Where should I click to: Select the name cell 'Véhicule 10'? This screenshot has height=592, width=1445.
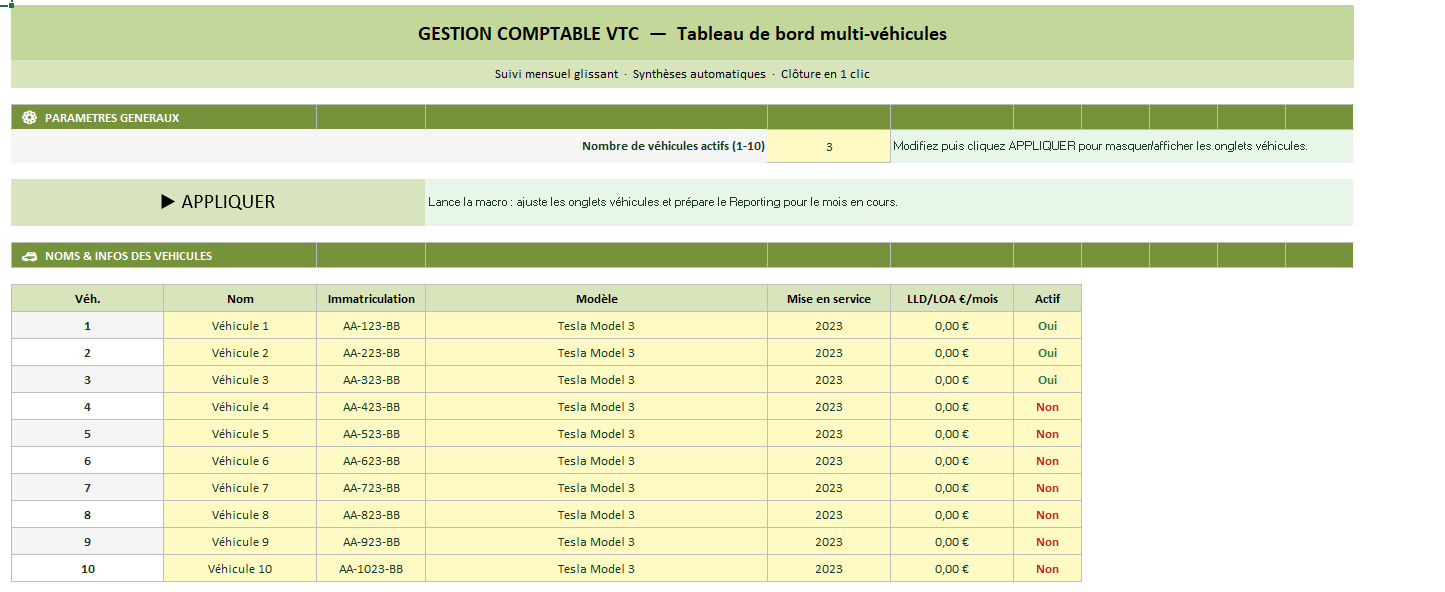[x=240, y=569]
